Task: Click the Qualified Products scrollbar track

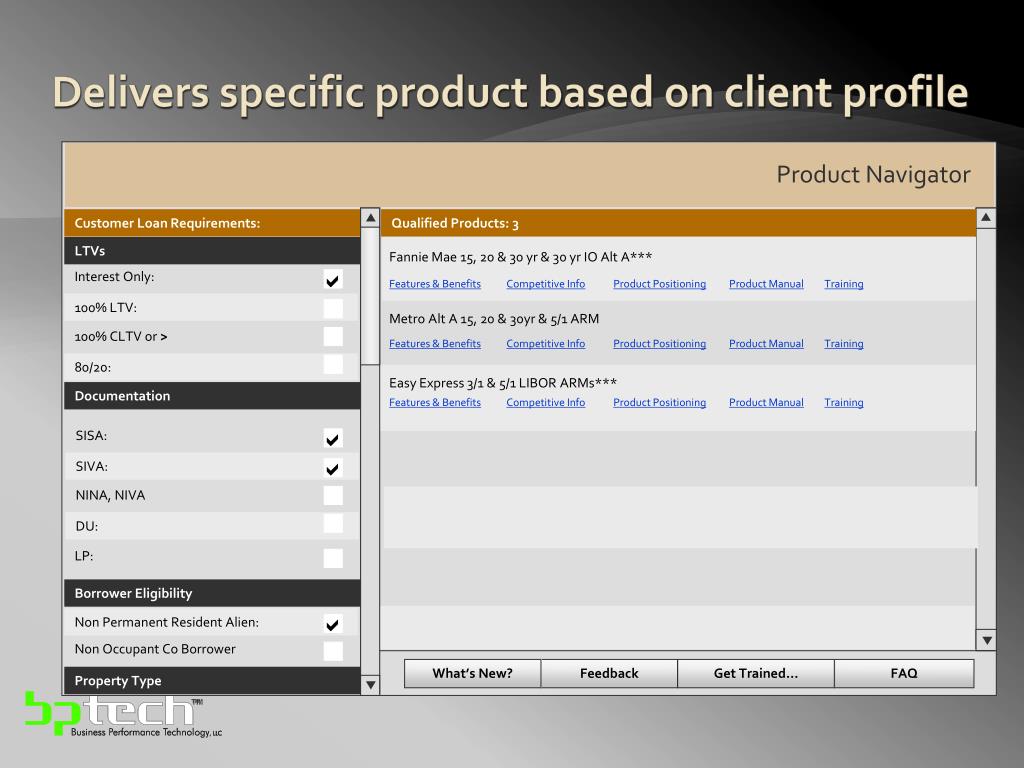Action: pyautogui.click(x=986, y=429)
